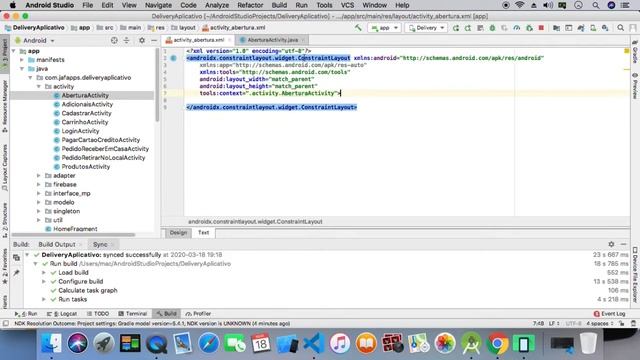Viewport: 640px width, 360px height.
Task: Expand the firebase package
Action: click(39, 184)
